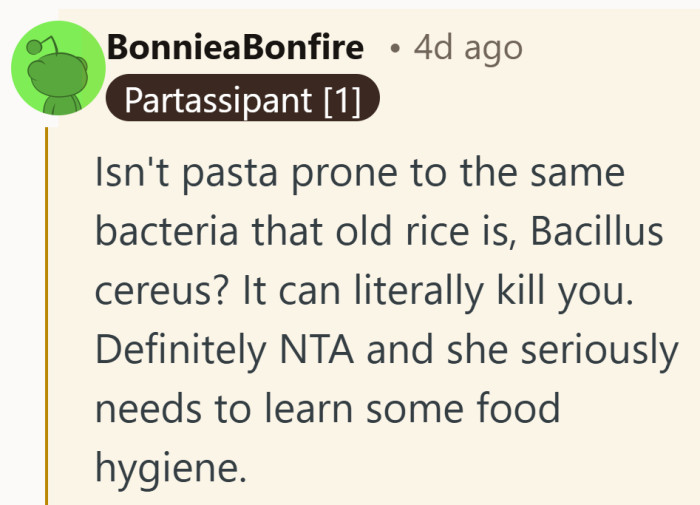Click the Partassipant [1] flair badge
Image resolution: width=700 pixels, height=505 pixels.
tap(243, 102)
